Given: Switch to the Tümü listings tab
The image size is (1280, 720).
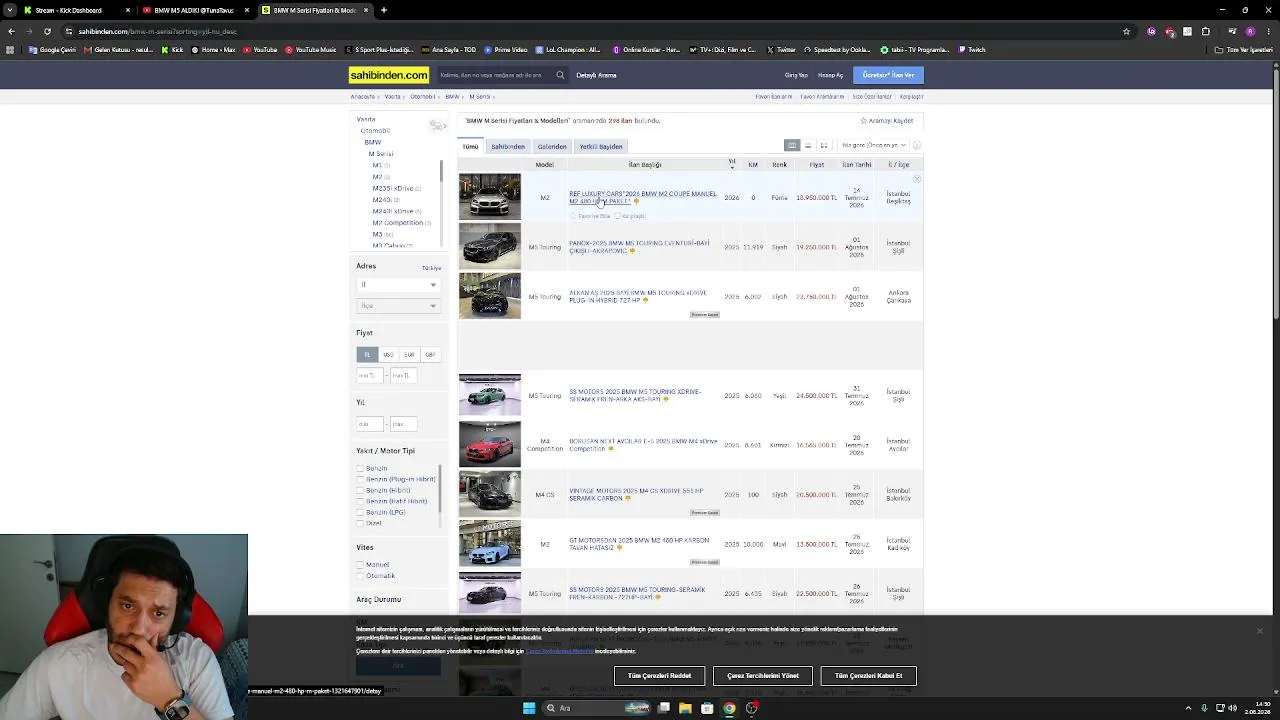Looking at the screenshot, I should coord(470,147).
